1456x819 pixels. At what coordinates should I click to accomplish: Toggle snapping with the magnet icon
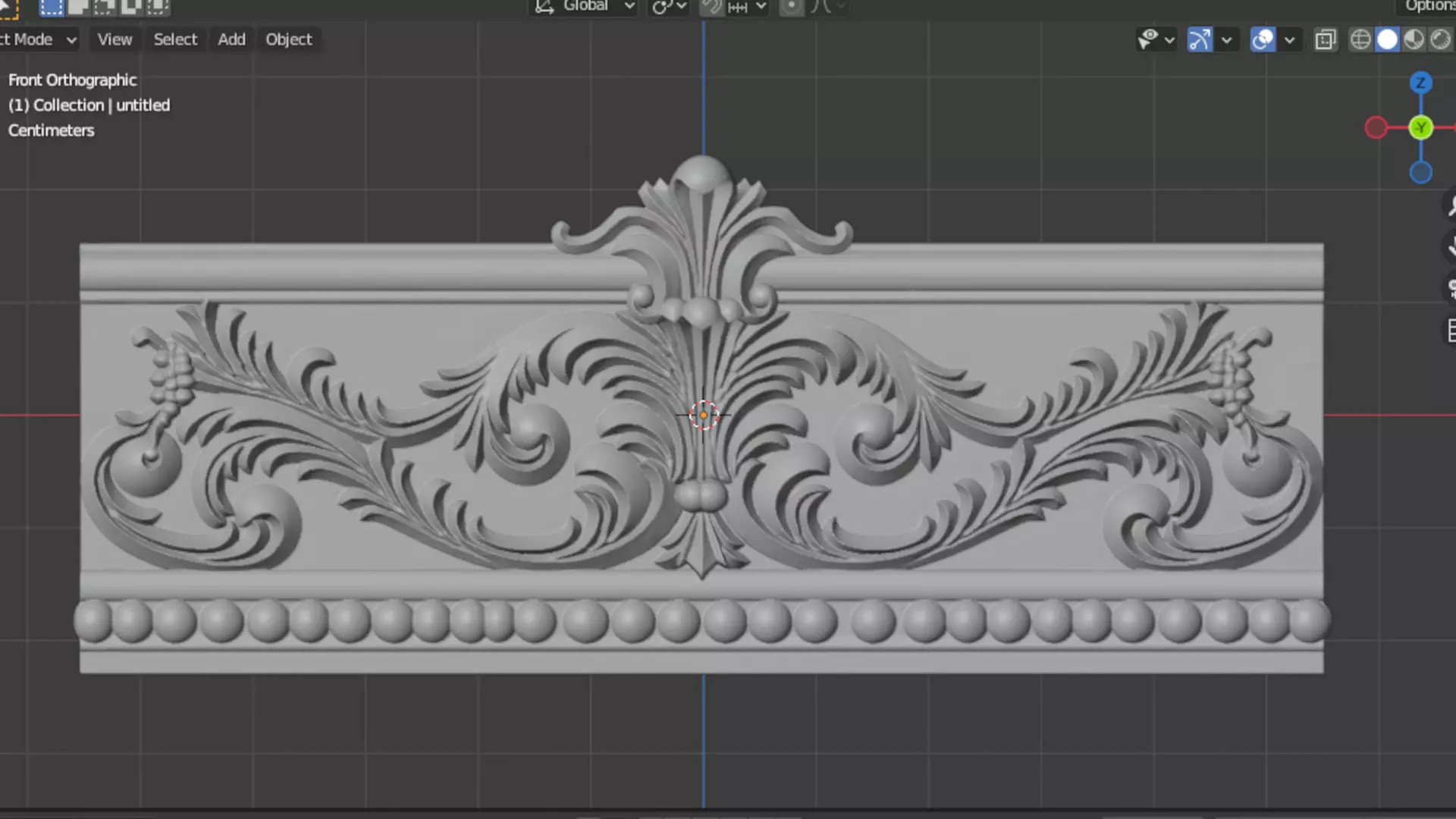(x=711, y=7)
